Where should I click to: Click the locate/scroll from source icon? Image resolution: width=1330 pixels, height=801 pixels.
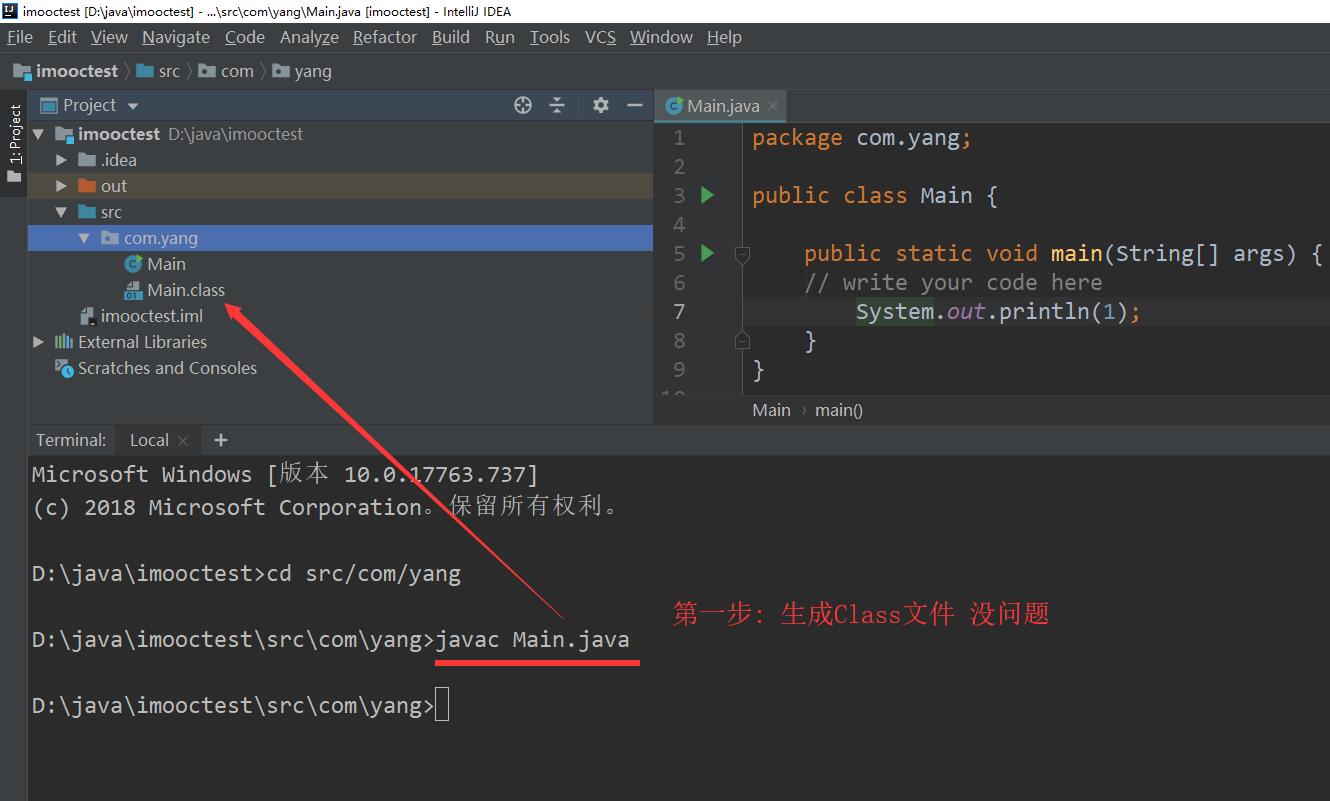click(x=523, y=105)
